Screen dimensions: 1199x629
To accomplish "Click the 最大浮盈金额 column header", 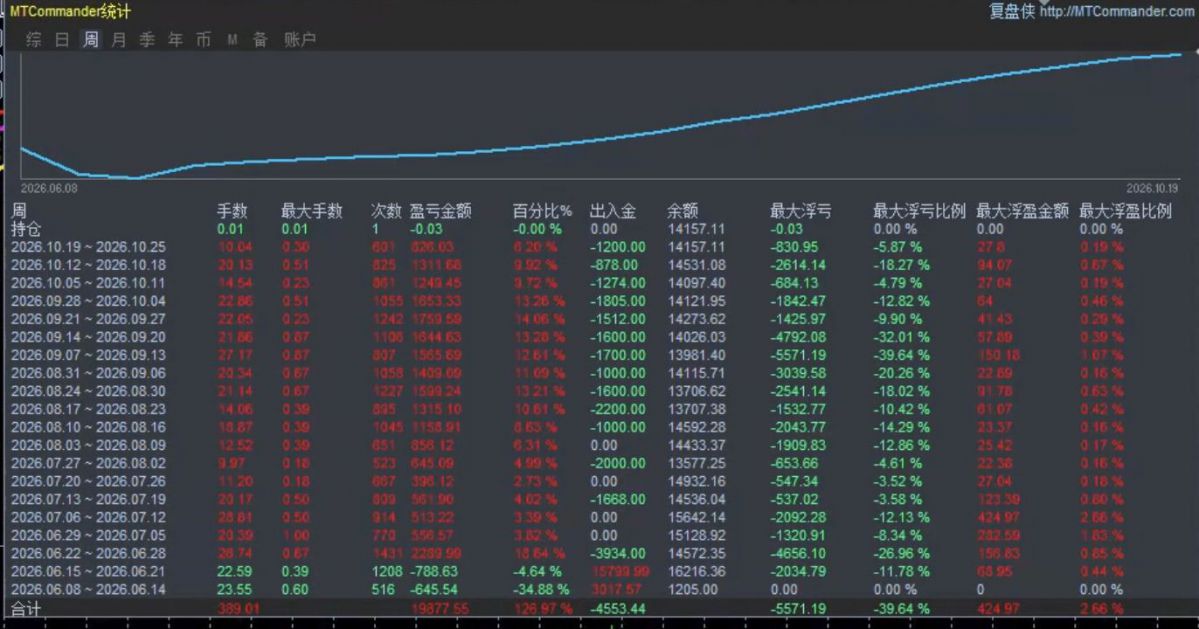I will pyautogui.click(x=1022, y=211).
